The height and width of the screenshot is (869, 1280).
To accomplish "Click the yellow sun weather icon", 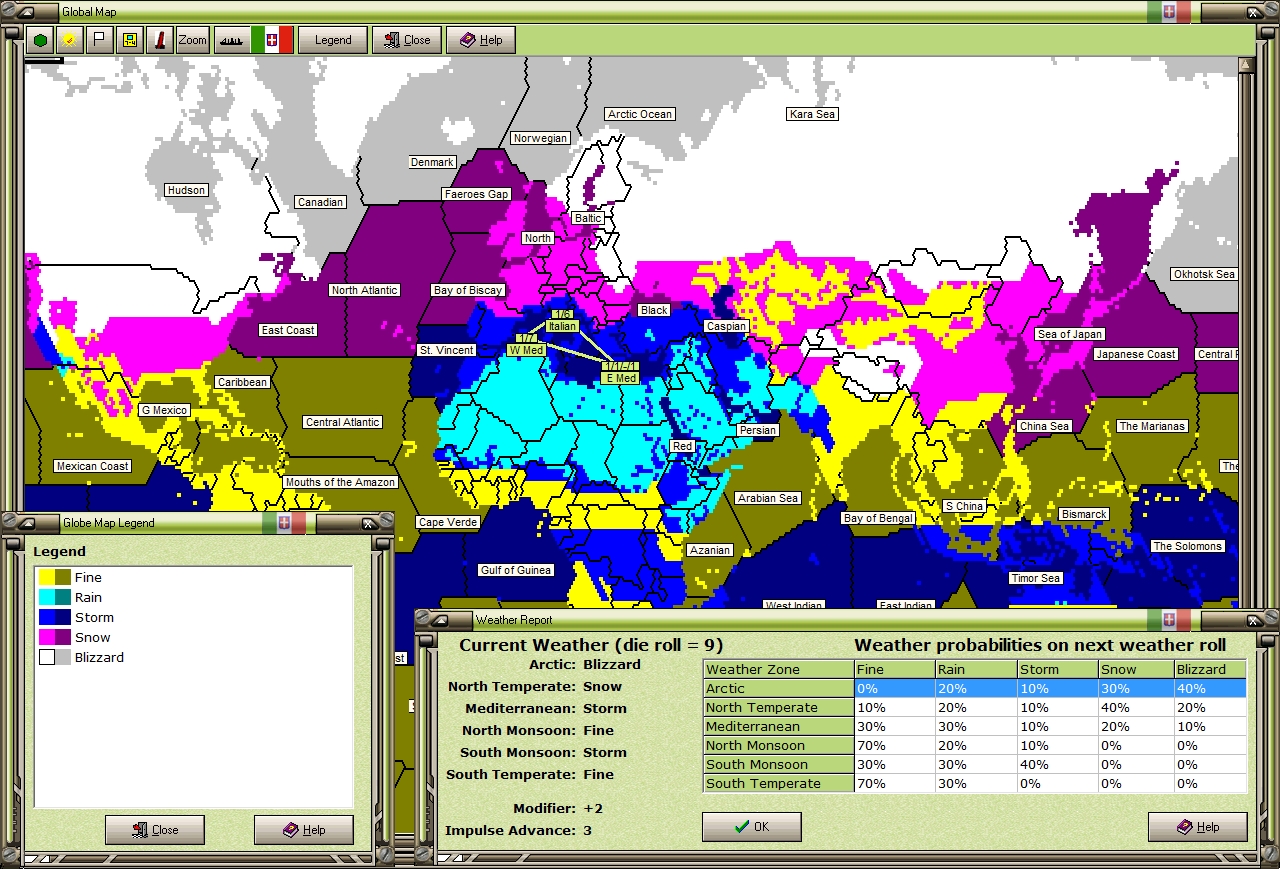I will [x=69, y=40].
